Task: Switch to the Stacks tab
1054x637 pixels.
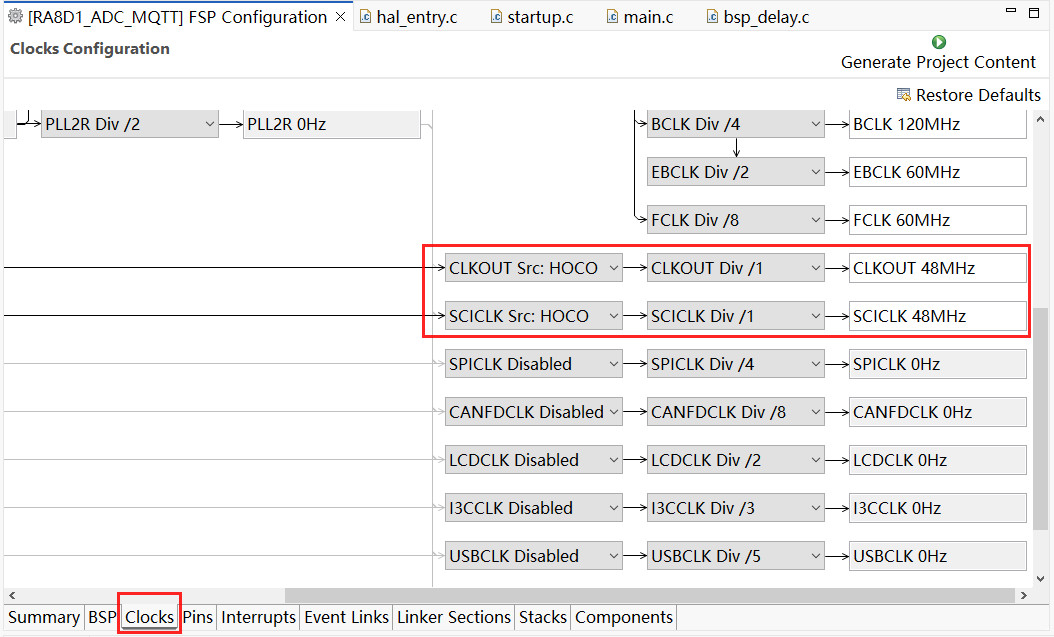Action: [542, 617]
